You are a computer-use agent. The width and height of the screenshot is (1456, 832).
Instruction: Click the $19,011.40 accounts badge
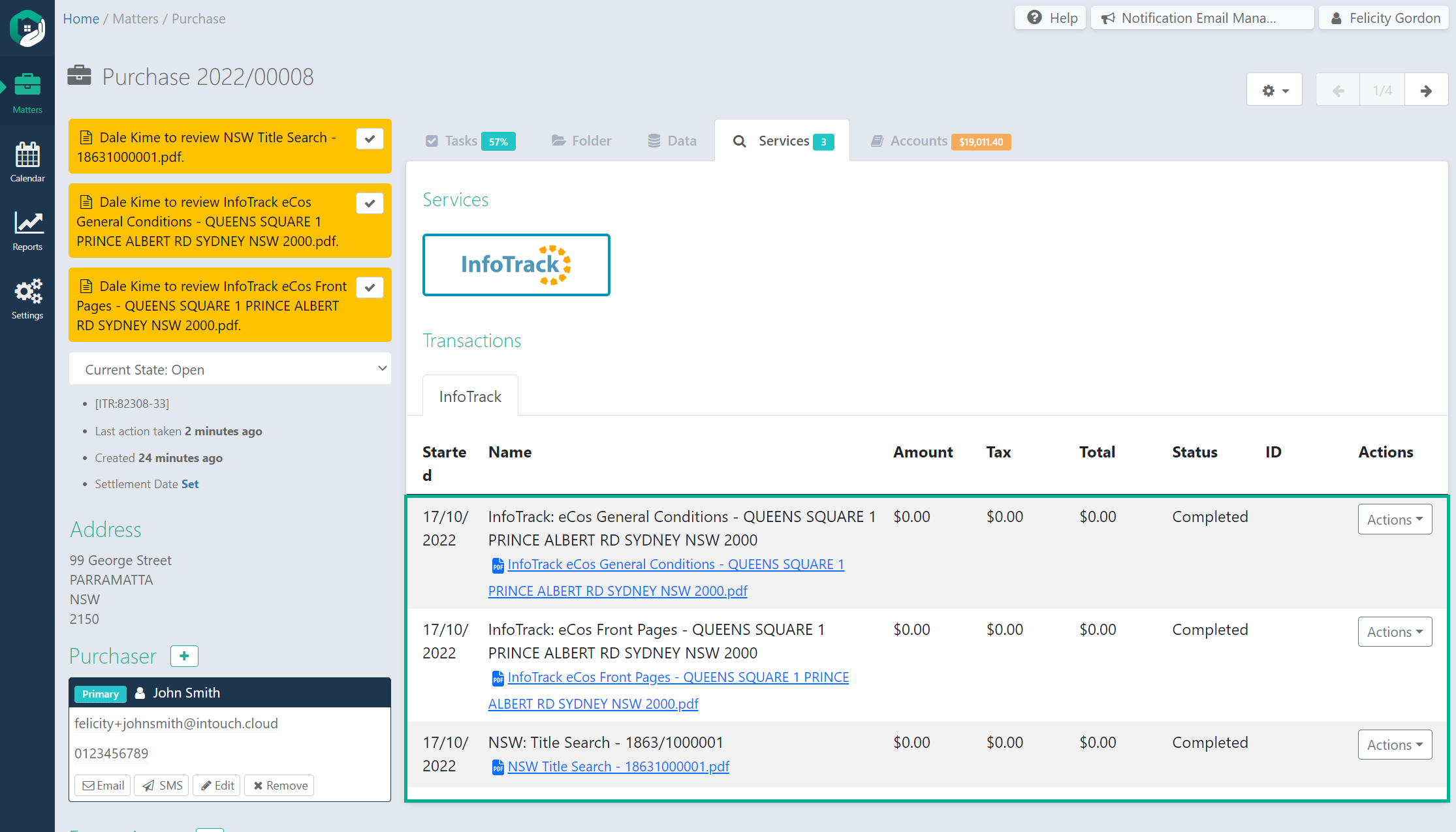click(x=981, y=142)
